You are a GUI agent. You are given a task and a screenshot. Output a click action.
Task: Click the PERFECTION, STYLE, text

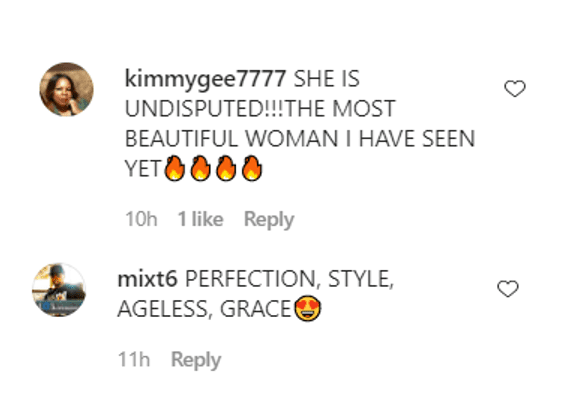click(289, 279)
